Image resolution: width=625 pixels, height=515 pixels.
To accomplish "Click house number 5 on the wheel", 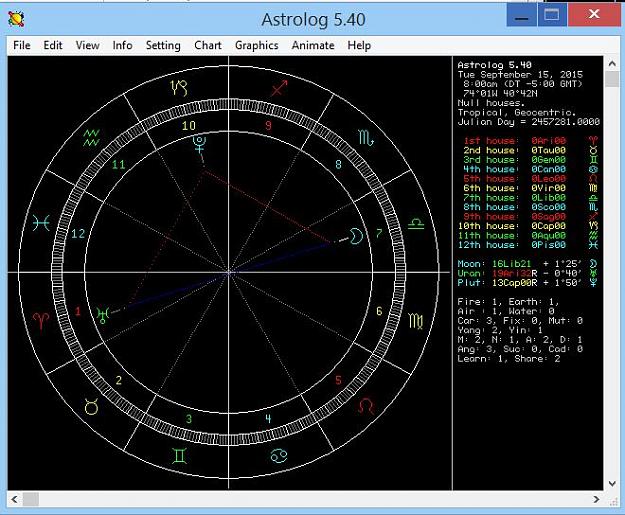I will click(x=338, y=380).
